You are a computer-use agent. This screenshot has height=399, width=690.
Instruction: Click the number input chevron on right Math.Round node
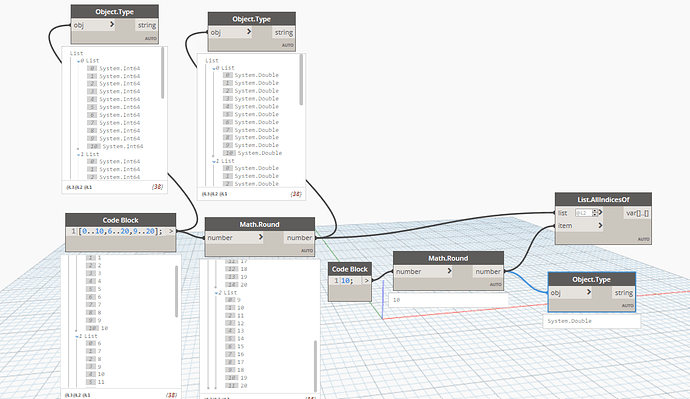[x=449, y=271]
